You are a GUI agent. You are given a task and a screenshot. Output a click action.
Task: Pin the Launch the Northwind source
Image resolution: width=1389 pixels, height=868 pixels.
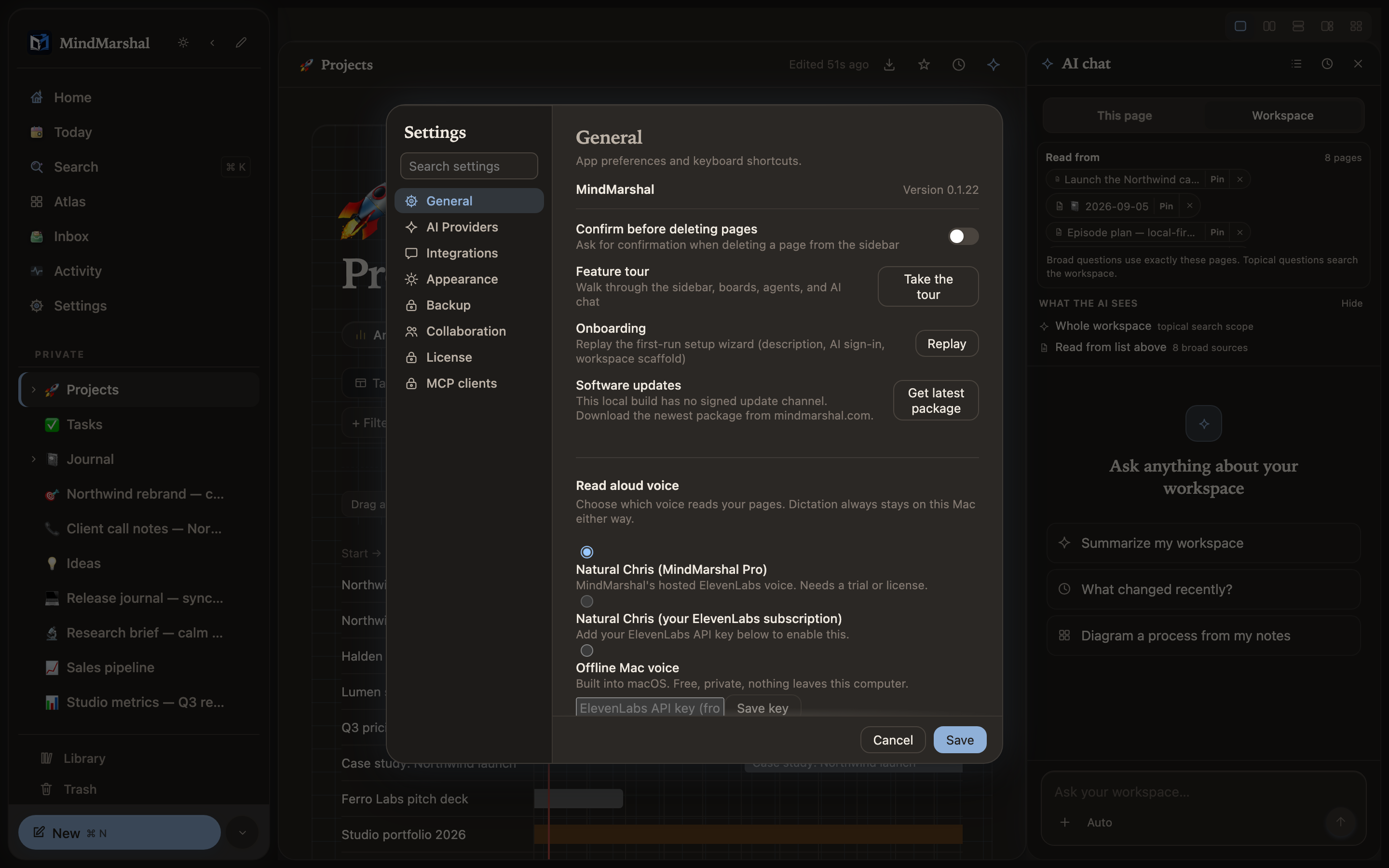[1217, 180]
